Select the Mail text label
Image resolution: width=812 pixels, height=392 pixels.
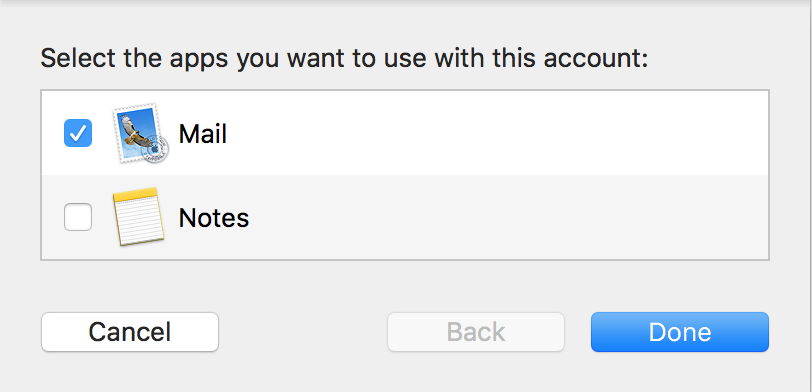click(x=202, y=134)
